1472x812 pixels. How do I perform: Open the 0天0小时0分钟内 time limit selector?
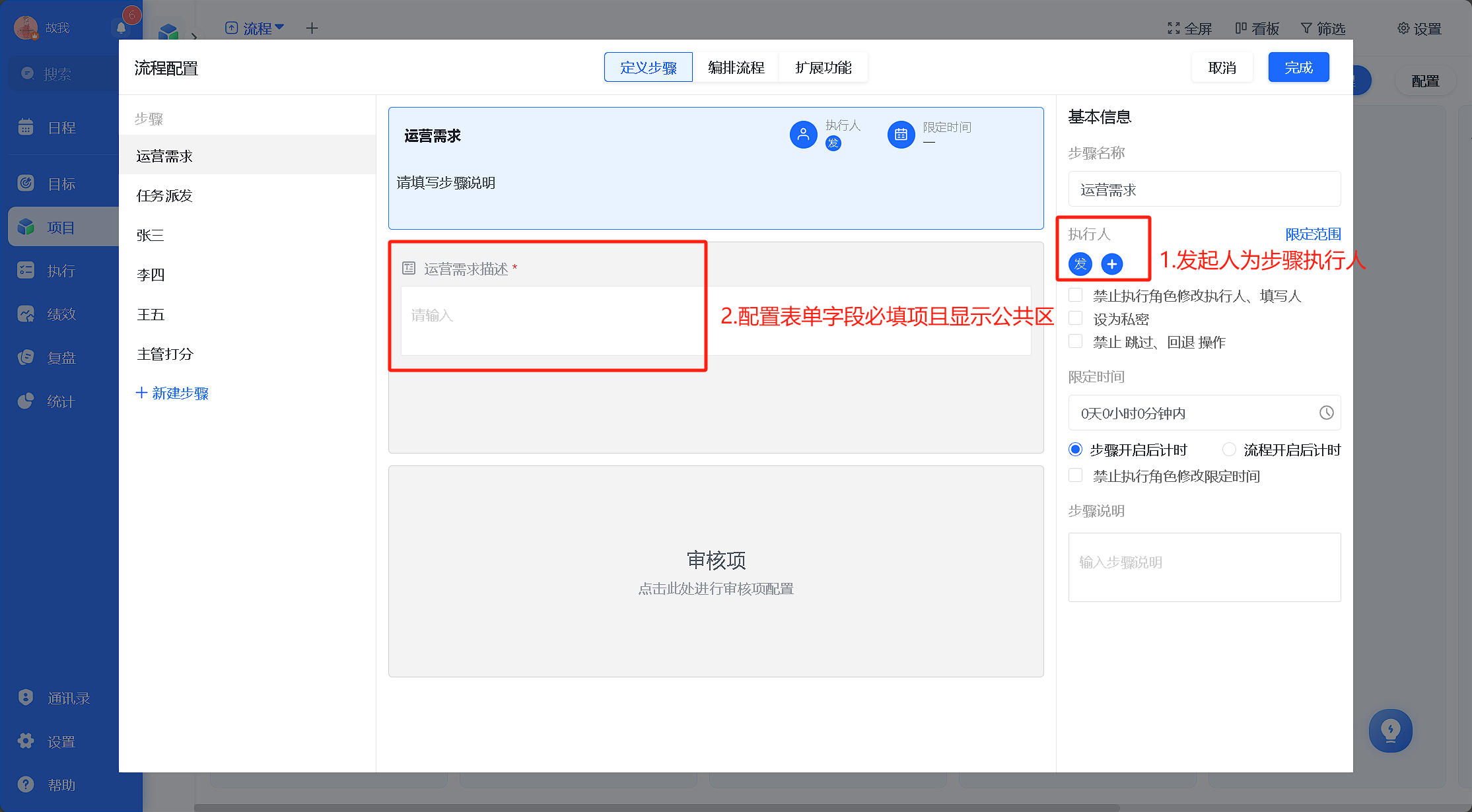point(1205,413)
